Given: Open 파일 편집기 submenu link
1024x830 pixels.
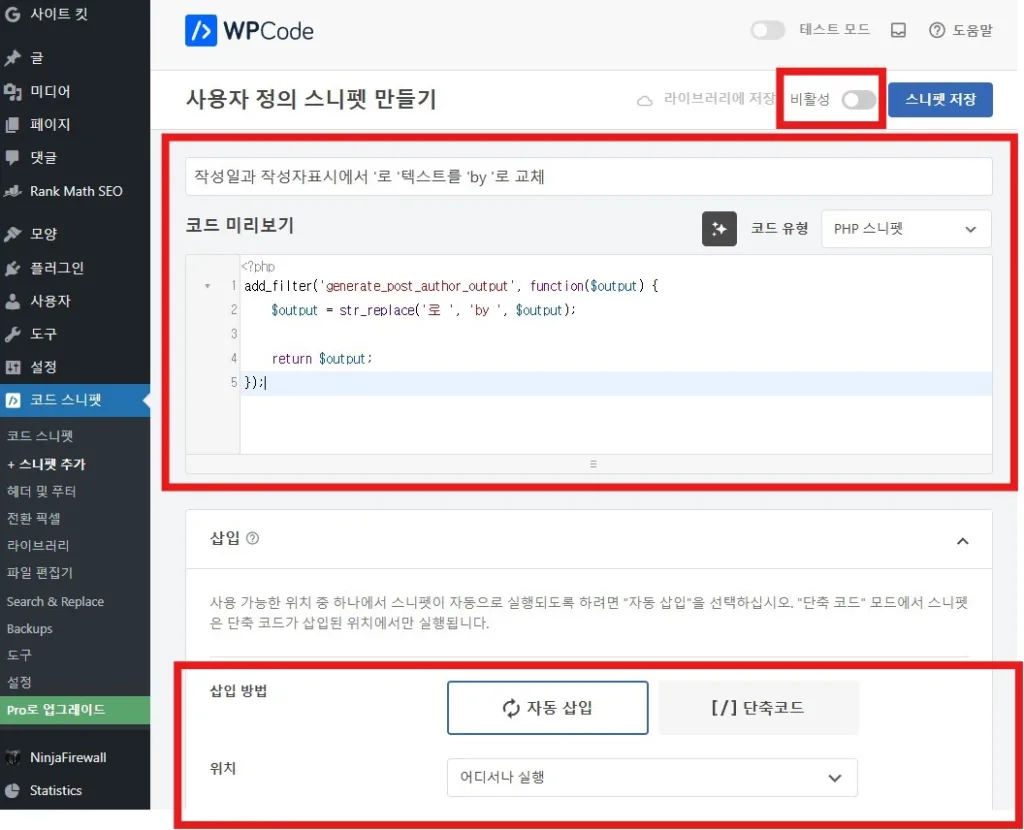Looking at the screenshot, I should pyautogui.click(x=40, y=573).
